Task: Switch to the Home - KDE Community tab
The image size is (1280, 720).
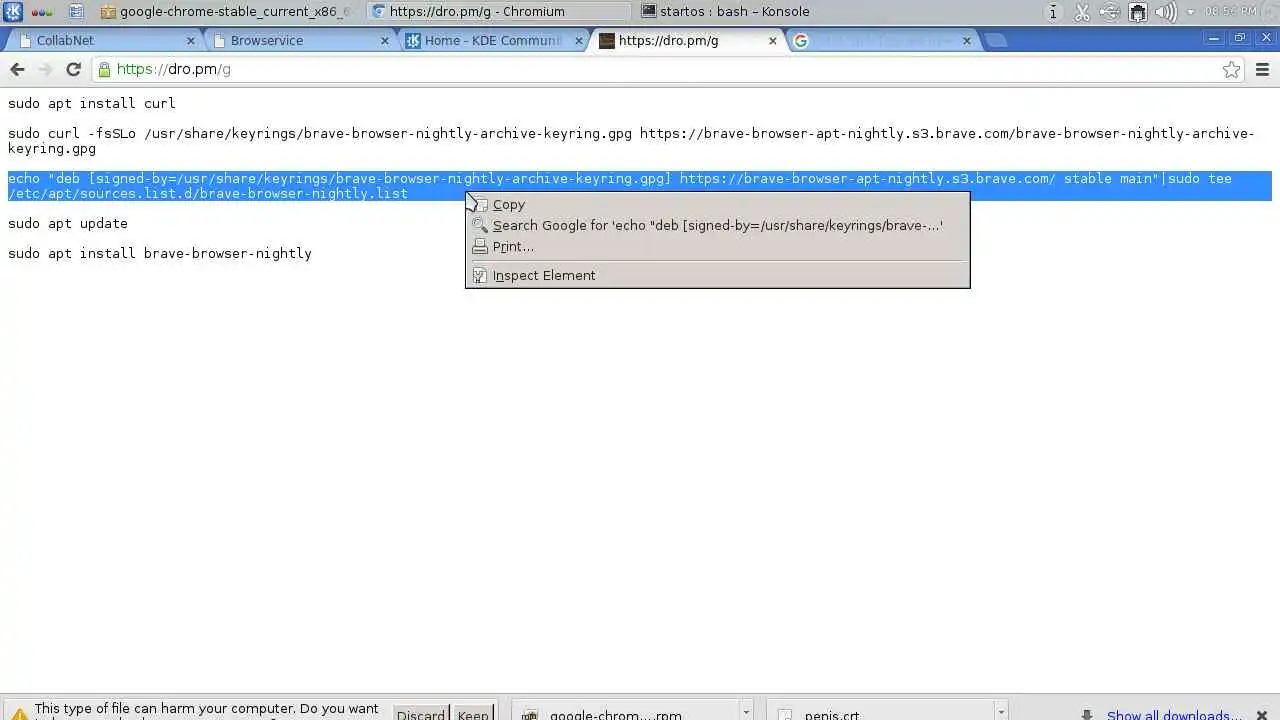Action: (x=493, y=40)
